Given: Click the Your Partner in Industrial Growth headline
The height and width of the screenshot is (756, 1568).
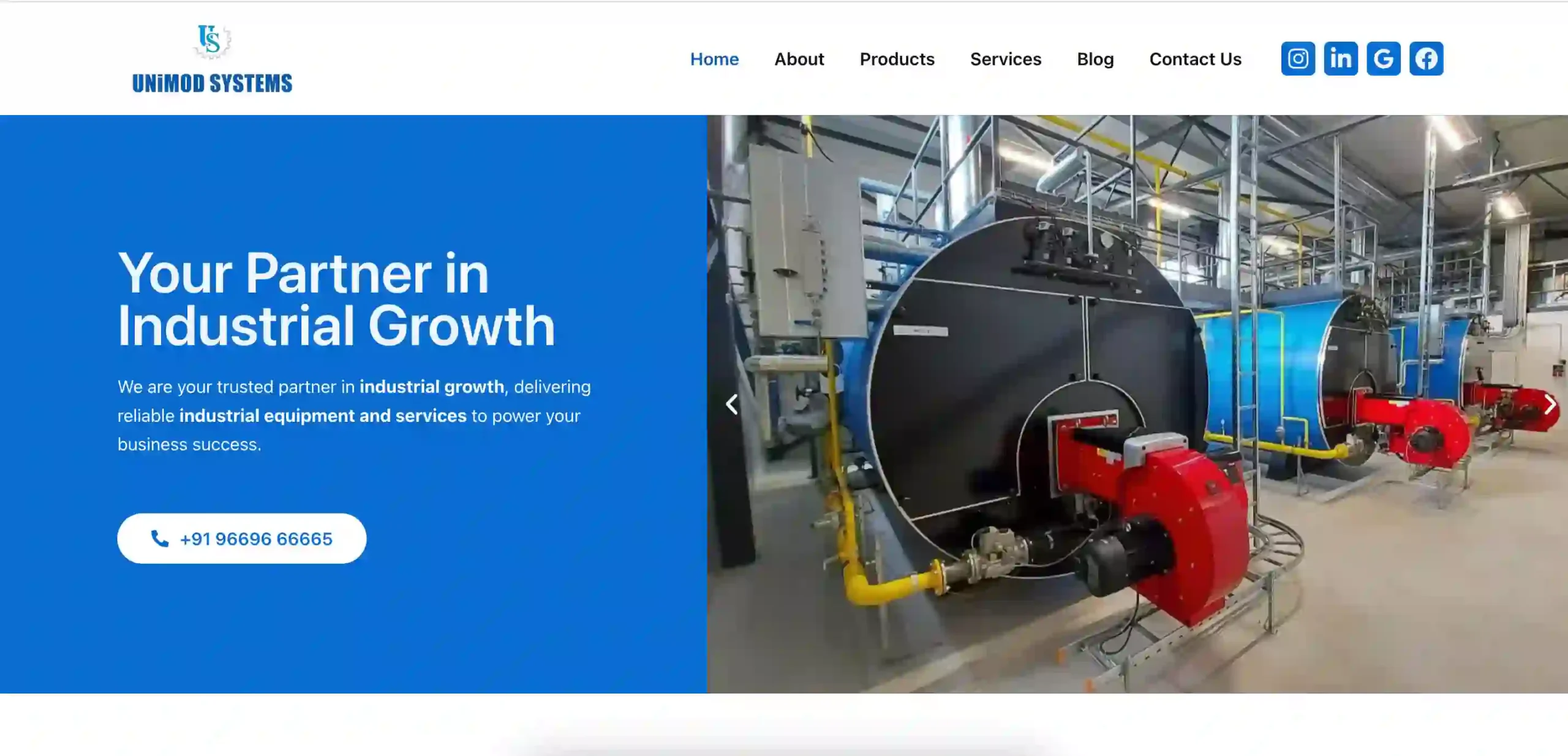Looking at the screenshot, I should point(336,299).
